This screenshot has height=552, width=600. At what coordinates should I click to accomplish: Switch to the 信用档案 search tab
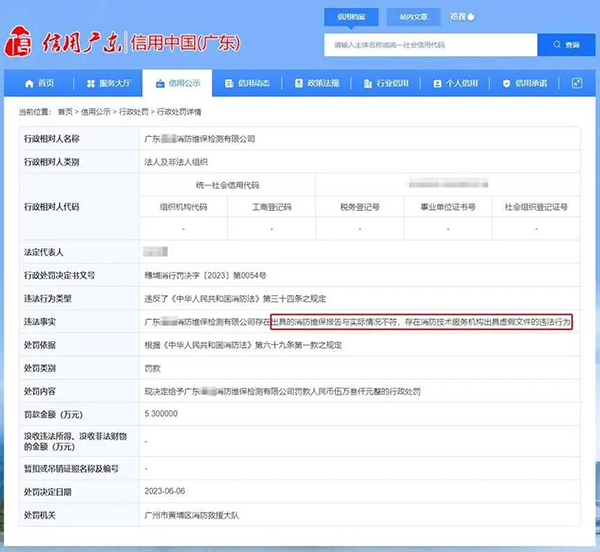pos(351,17)
